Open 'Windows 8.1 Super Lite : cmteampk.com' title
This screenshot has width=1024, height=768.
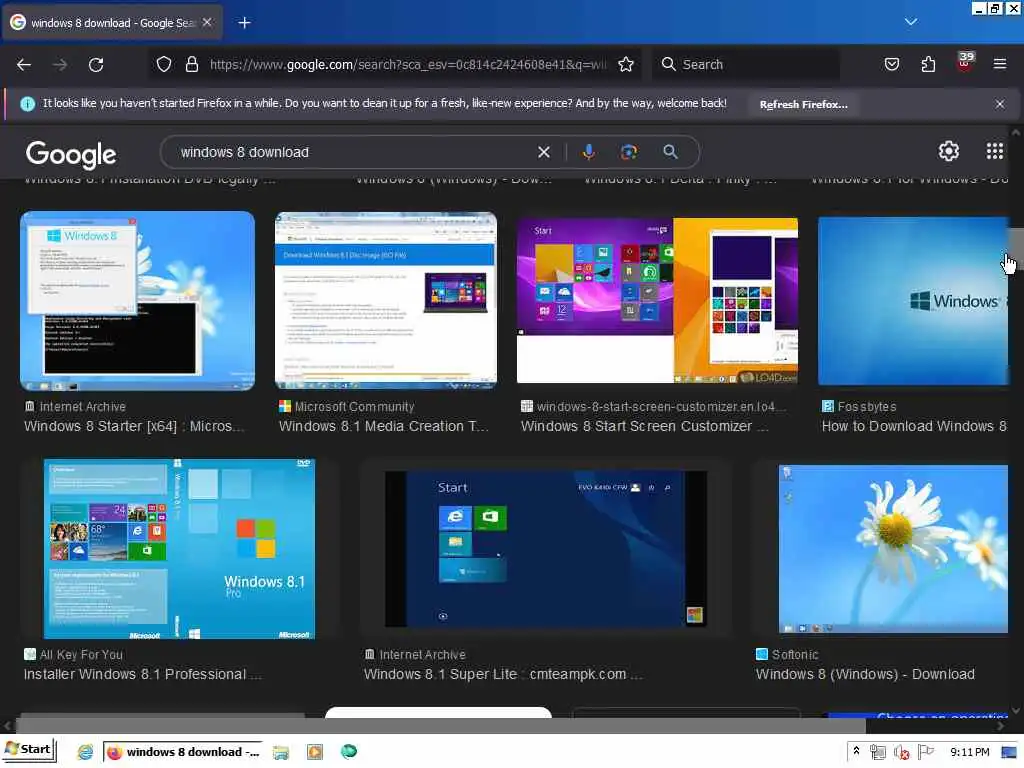503,675
